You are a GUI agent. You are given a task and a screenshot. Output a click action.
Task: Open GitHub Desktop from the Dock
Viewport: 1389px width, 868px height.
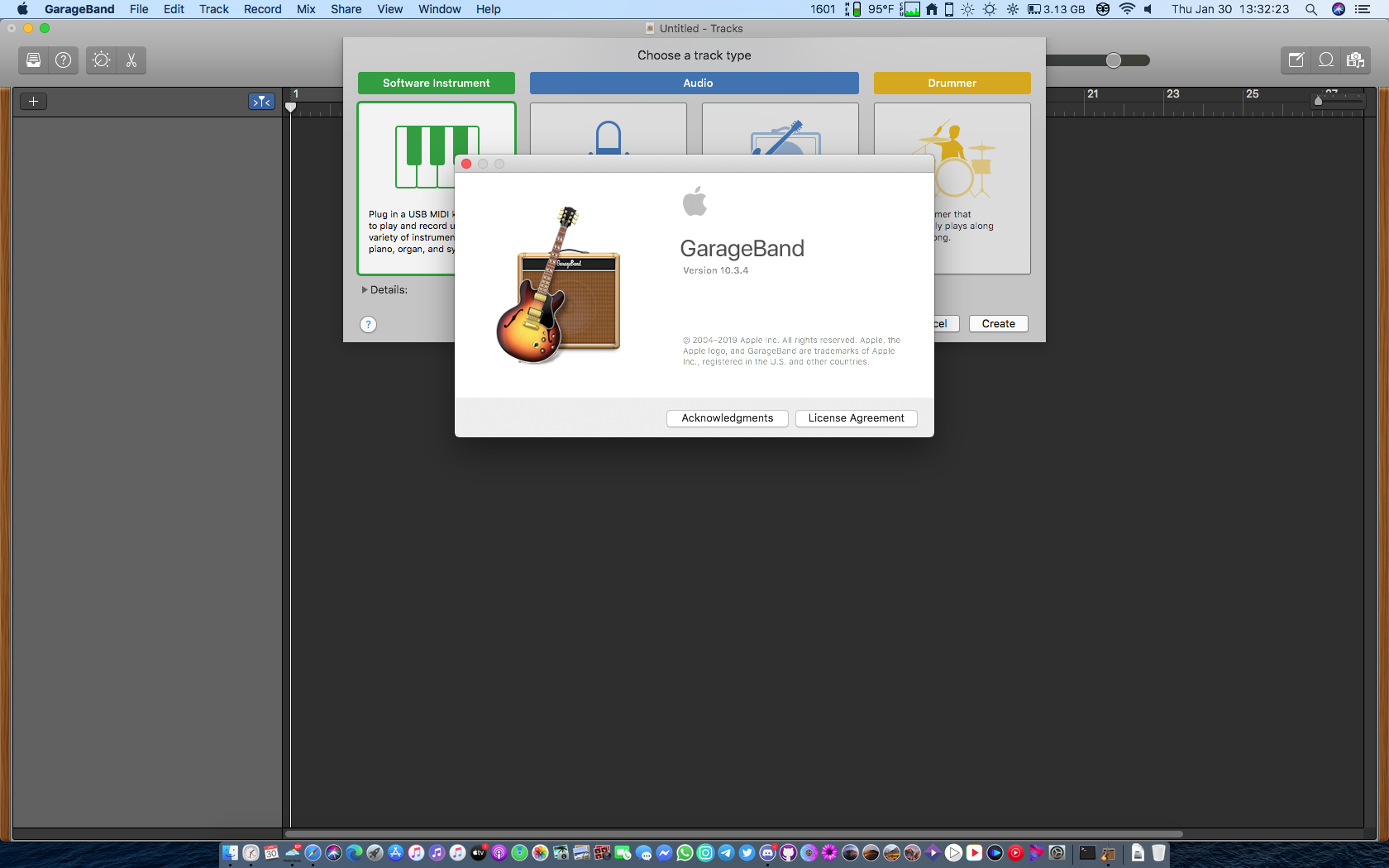[x=788, y=852]
